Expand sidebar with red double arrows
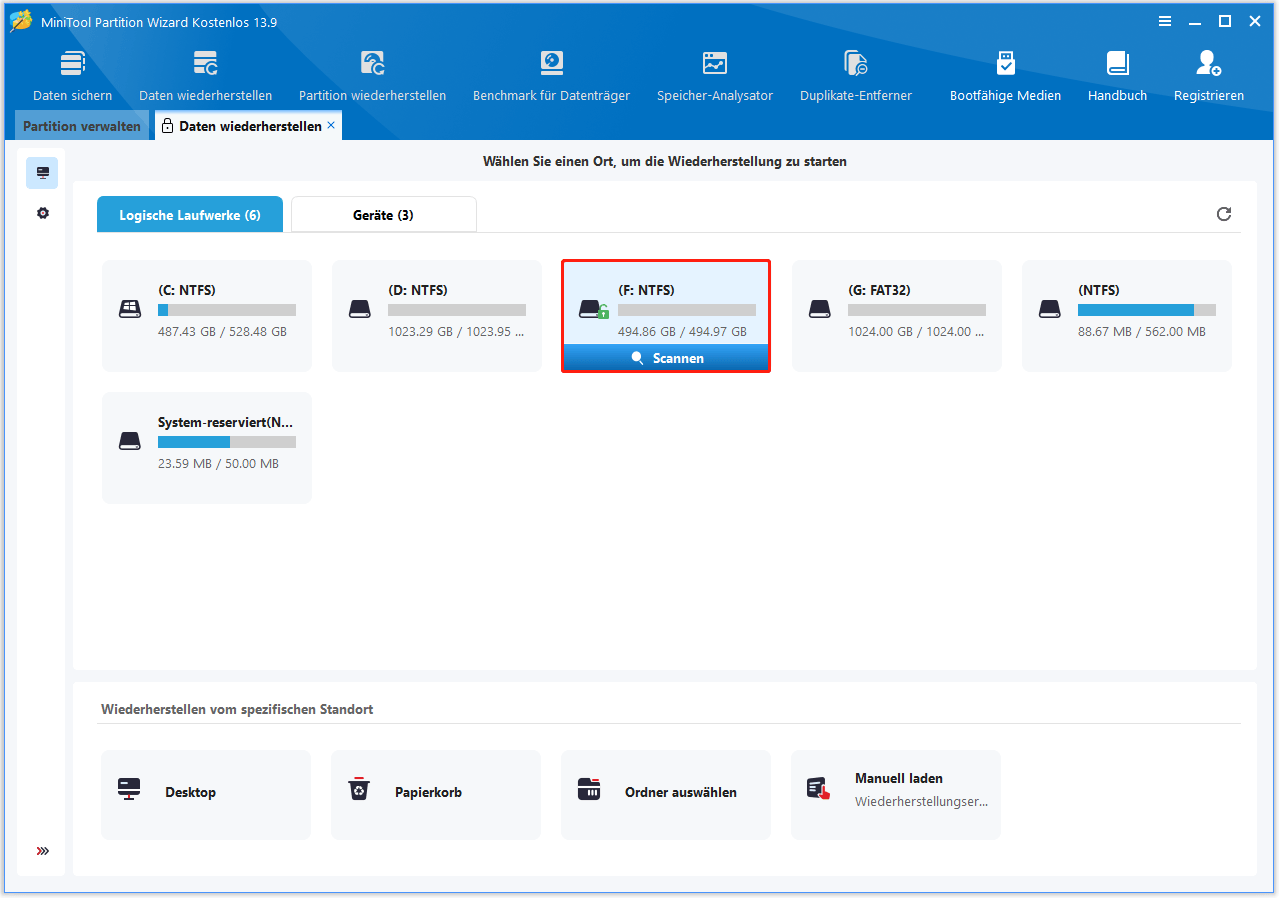Viewport: 1279px width, 898px height. tap(42, 851)
